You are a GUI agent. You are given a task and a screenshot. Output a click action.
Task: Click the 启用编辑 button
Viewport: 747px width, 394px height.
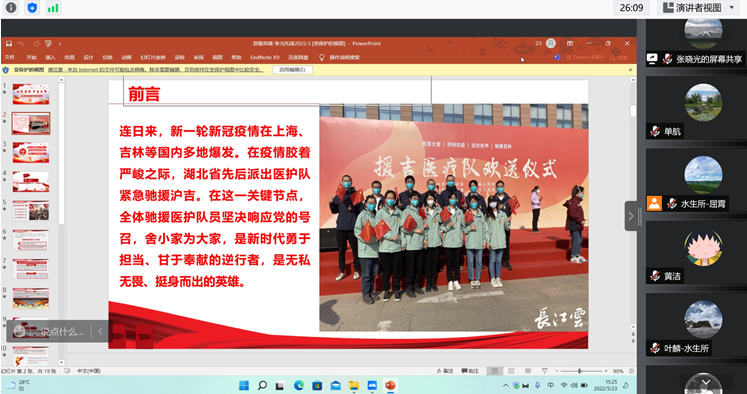[293, 70]
